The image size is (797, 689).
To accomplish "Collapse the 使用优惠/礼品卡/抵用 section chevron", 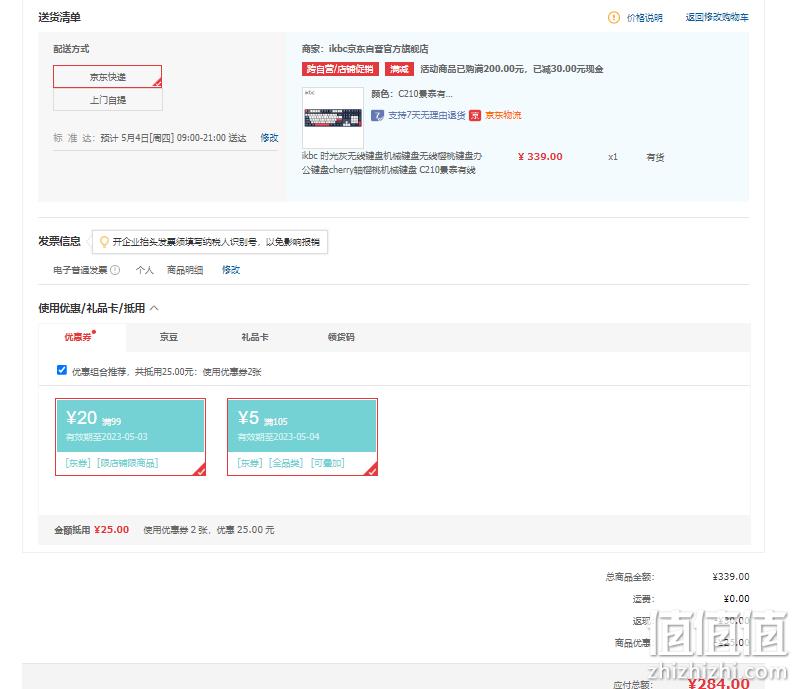I will (155, 308).
